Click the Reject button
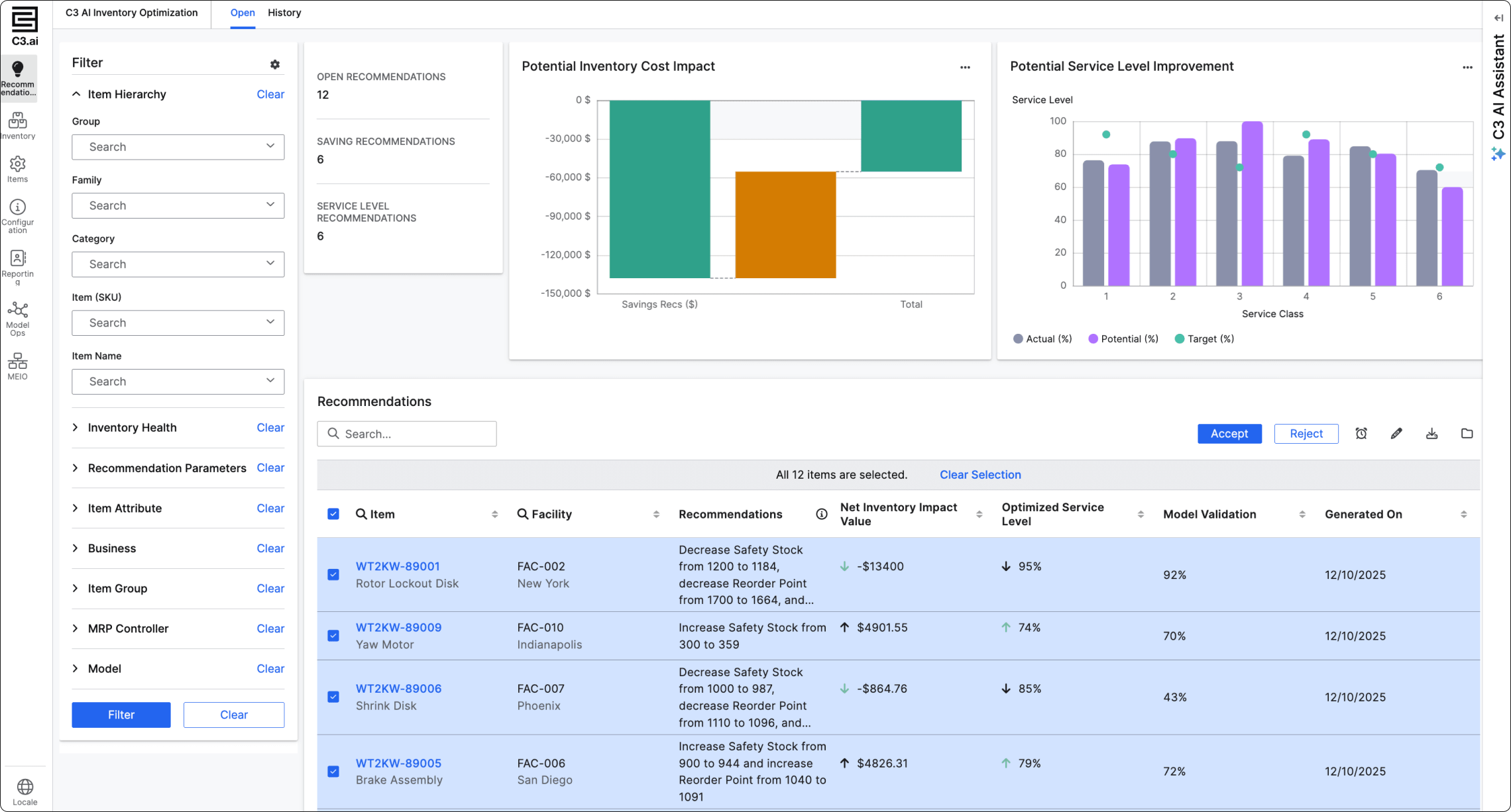1511x812 pixels. (1306, 434)
